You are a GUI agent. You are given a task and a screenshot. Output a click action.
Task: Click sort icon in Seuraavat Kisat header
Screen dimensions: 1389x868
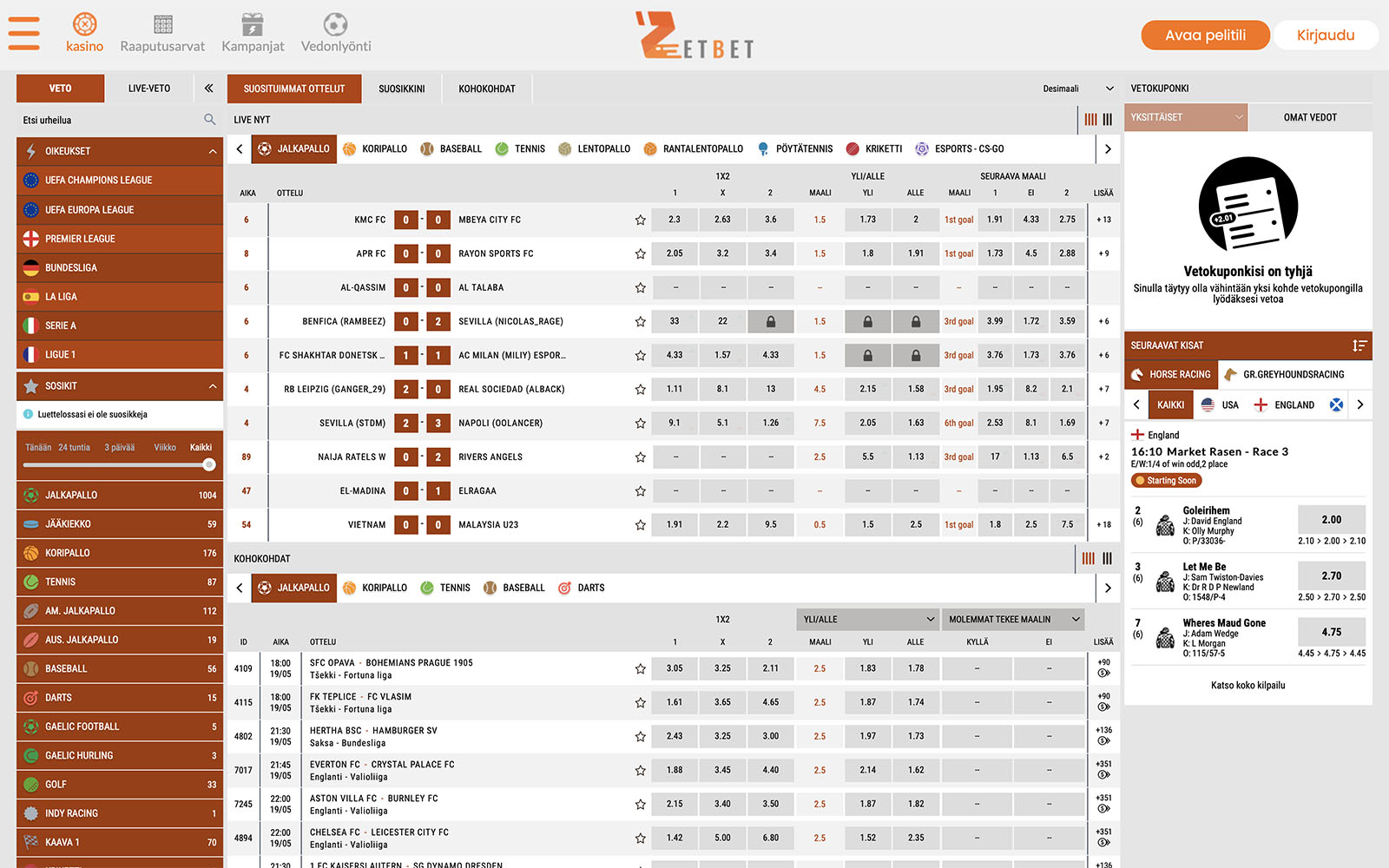click(1359, 345)
